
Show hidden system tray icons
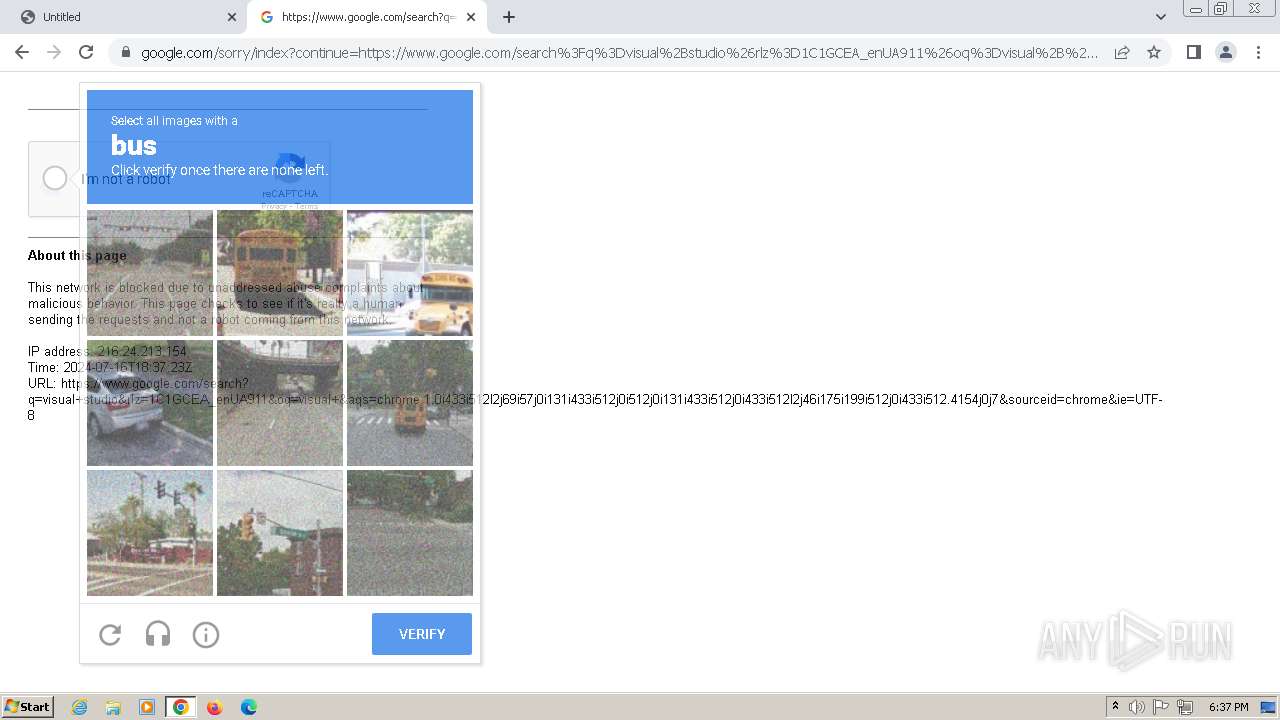[1115, 707]
